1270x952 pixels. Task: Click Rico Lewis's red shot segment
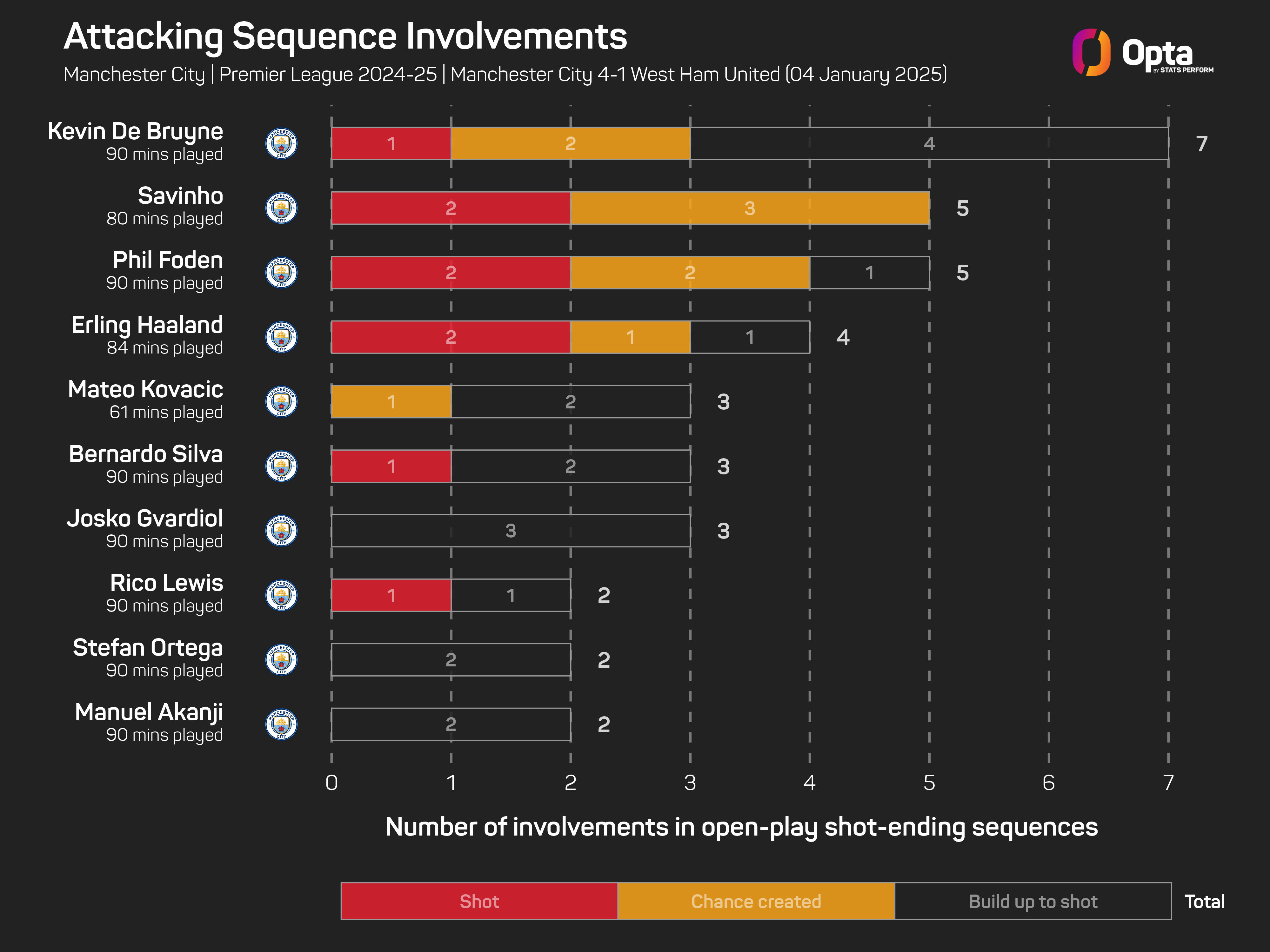tap(391, 595)
